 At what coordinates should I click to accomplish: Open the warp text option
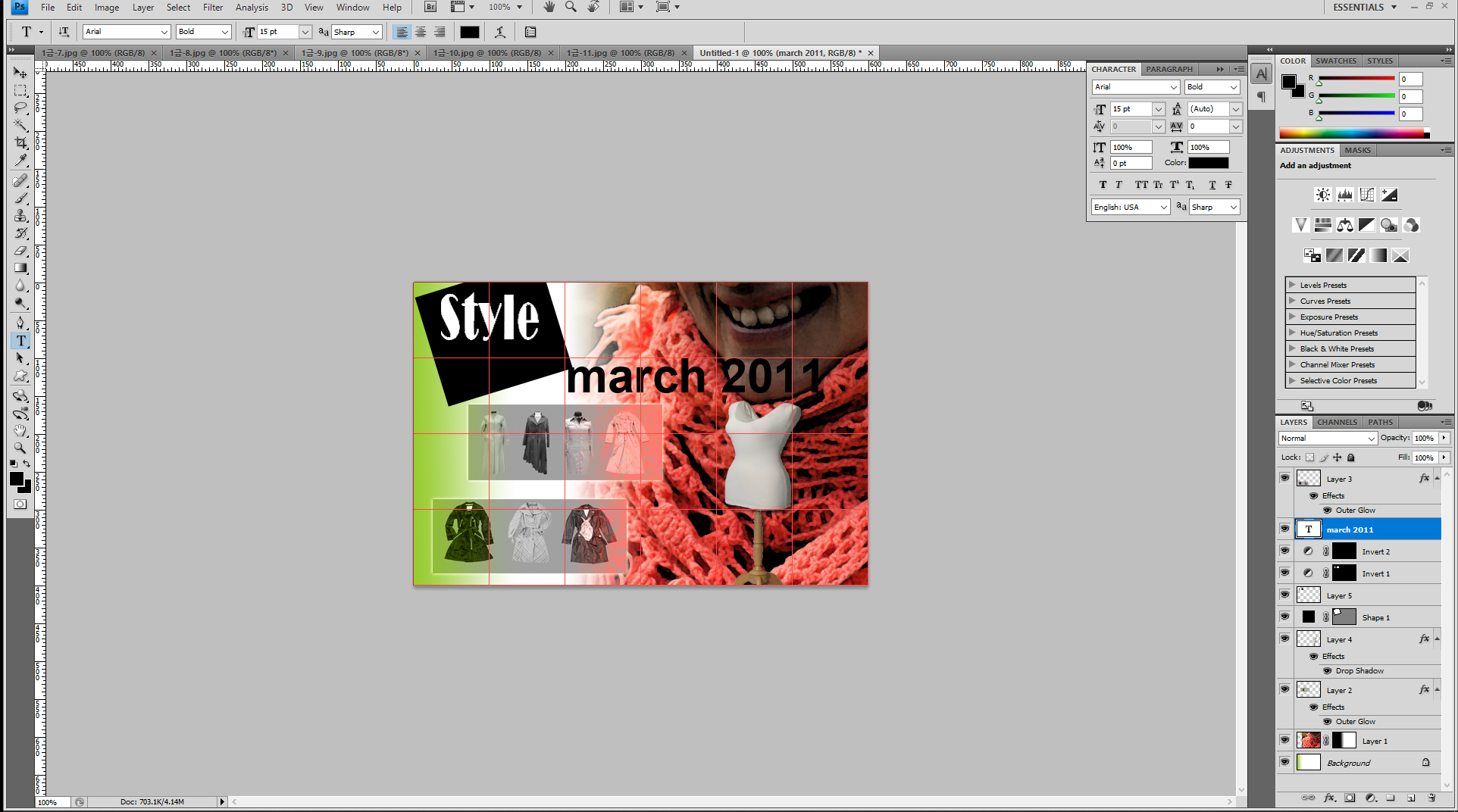click(500, 32)
